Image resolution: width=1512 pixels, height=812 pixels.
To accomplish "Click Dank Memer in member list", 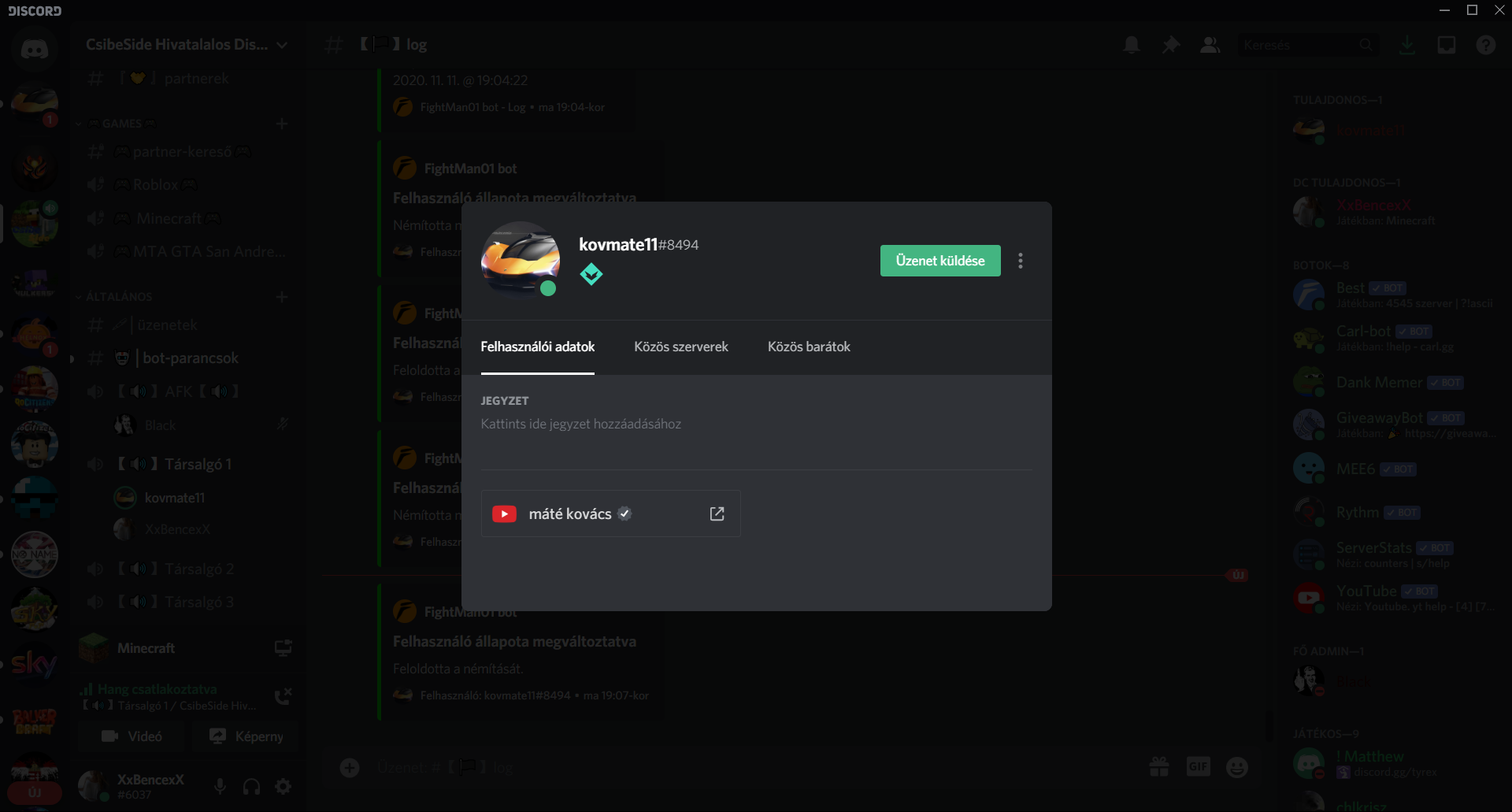I will pyautogui.click(x=1395, y=382).
